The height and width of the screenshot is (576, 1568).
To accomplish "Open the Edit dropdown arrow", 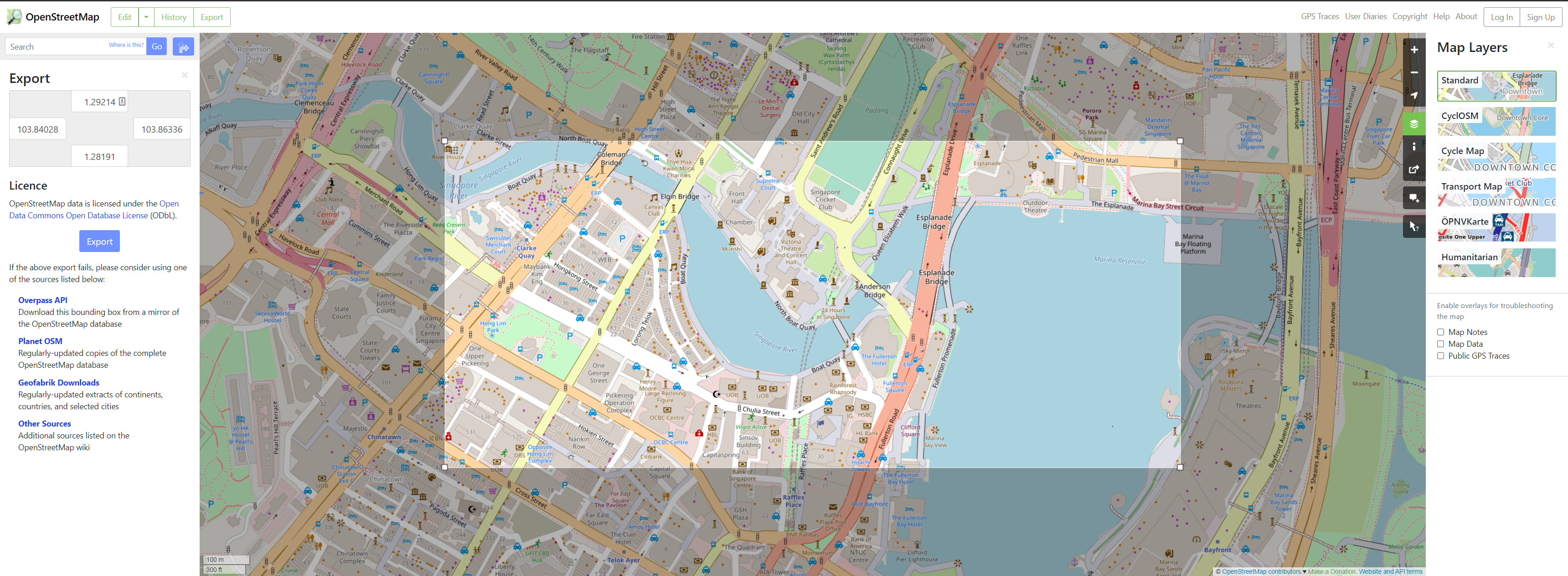I will 146,16.
